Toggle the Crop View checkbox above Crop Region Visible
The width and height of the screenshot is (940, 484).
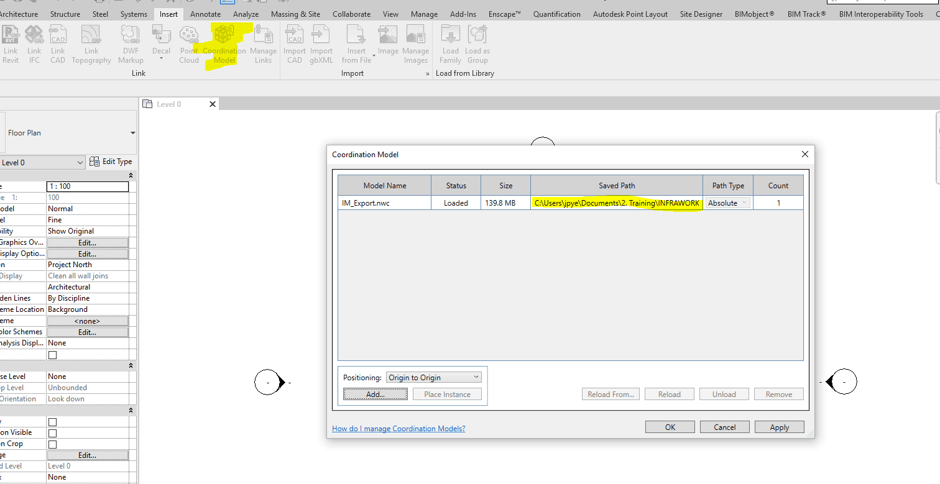(53, 422)
